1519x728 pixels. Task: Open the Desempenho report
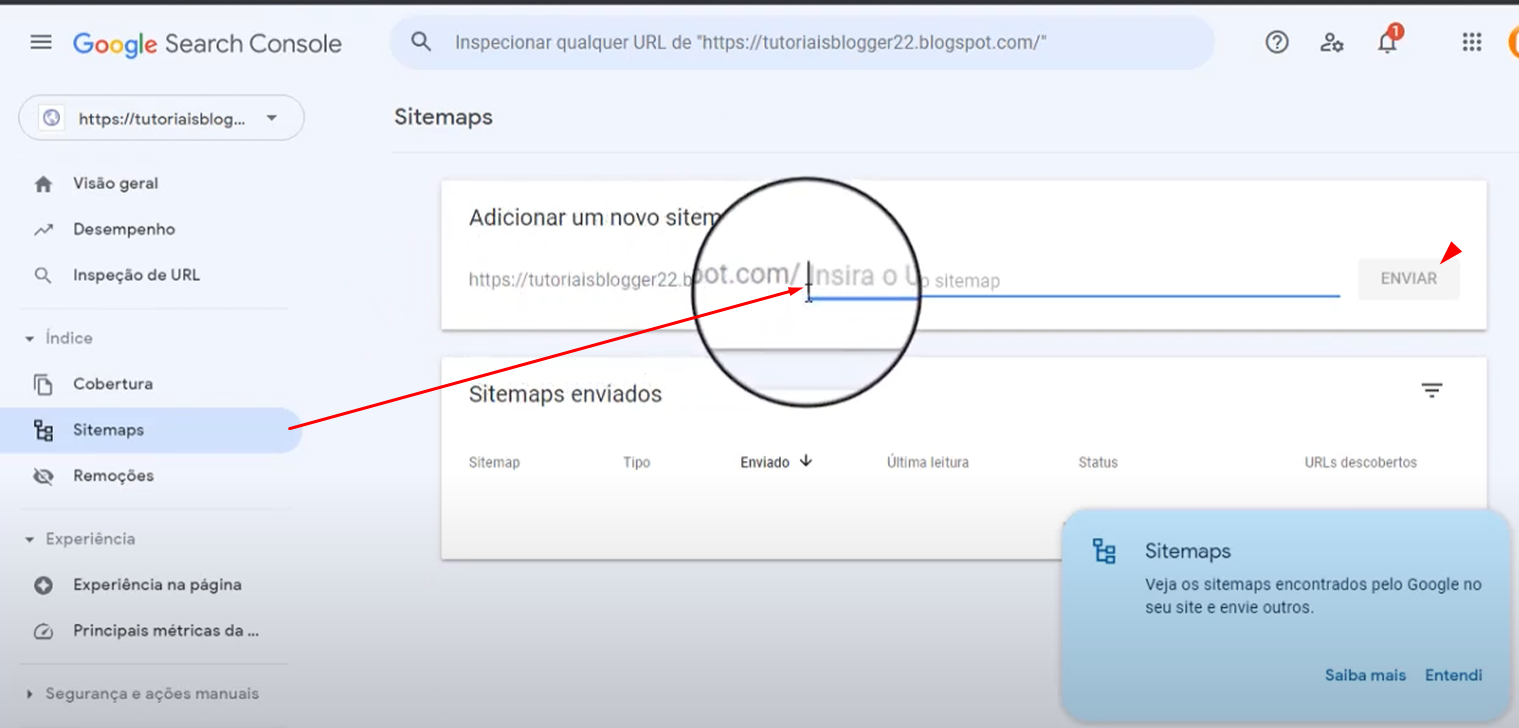123,230
